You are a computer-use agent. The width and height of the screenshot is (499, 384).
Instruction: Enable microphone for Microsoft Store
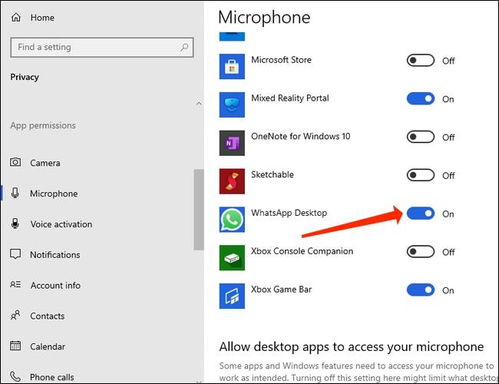click(x=420, y=60)
